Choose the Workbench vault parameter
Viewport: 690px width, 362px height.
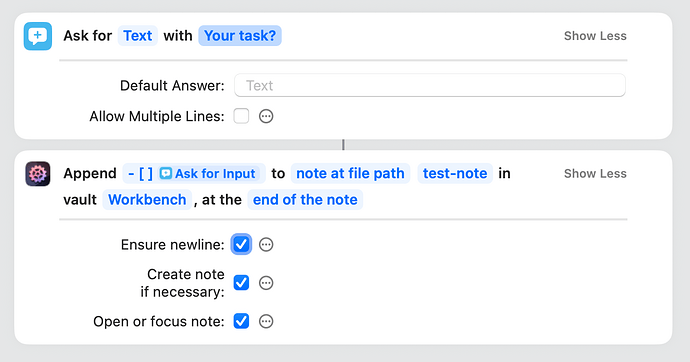(x=147, y=200)
